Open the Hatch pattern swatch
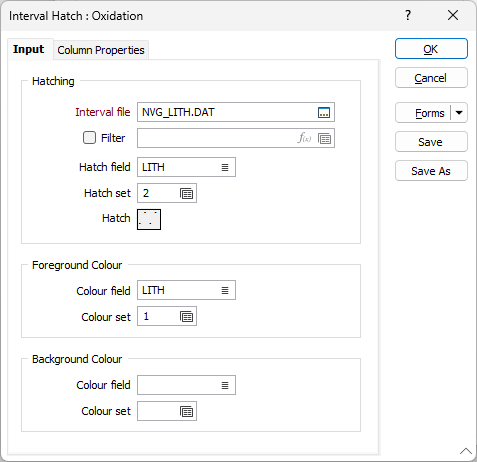 click(149, 219)
